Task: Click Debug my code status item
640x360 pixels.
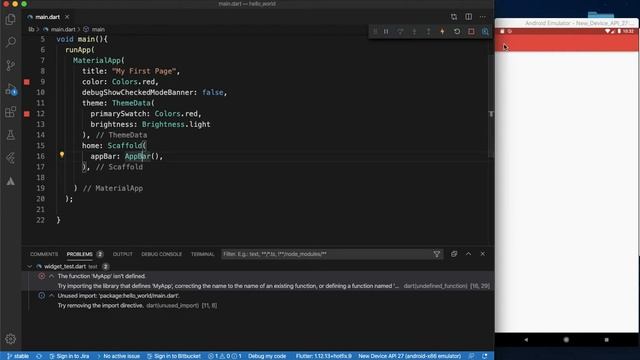Action: [267, 356]
